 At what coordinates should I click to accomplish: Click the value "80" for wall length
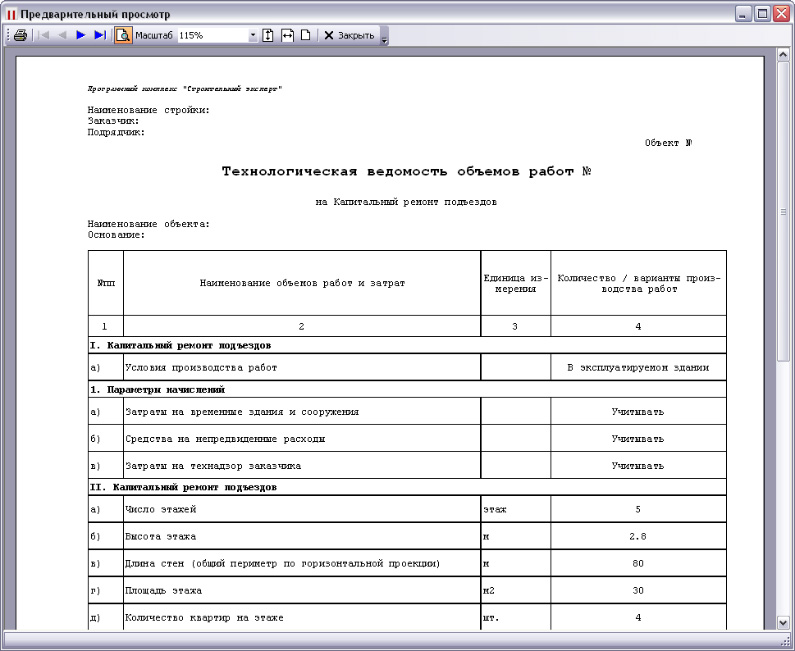pos(638,563)
